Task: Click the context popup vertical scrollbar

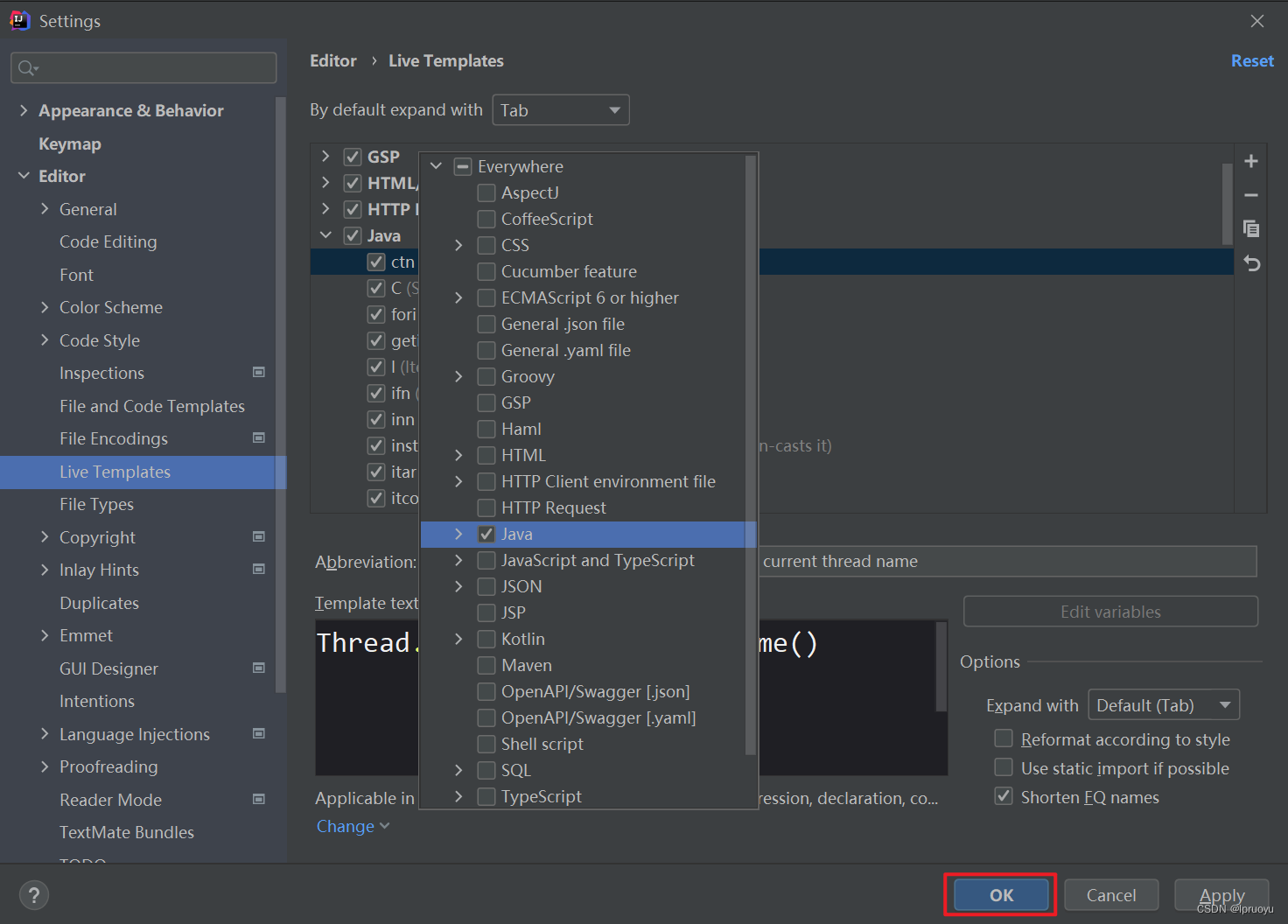Action: pos(750,455)
